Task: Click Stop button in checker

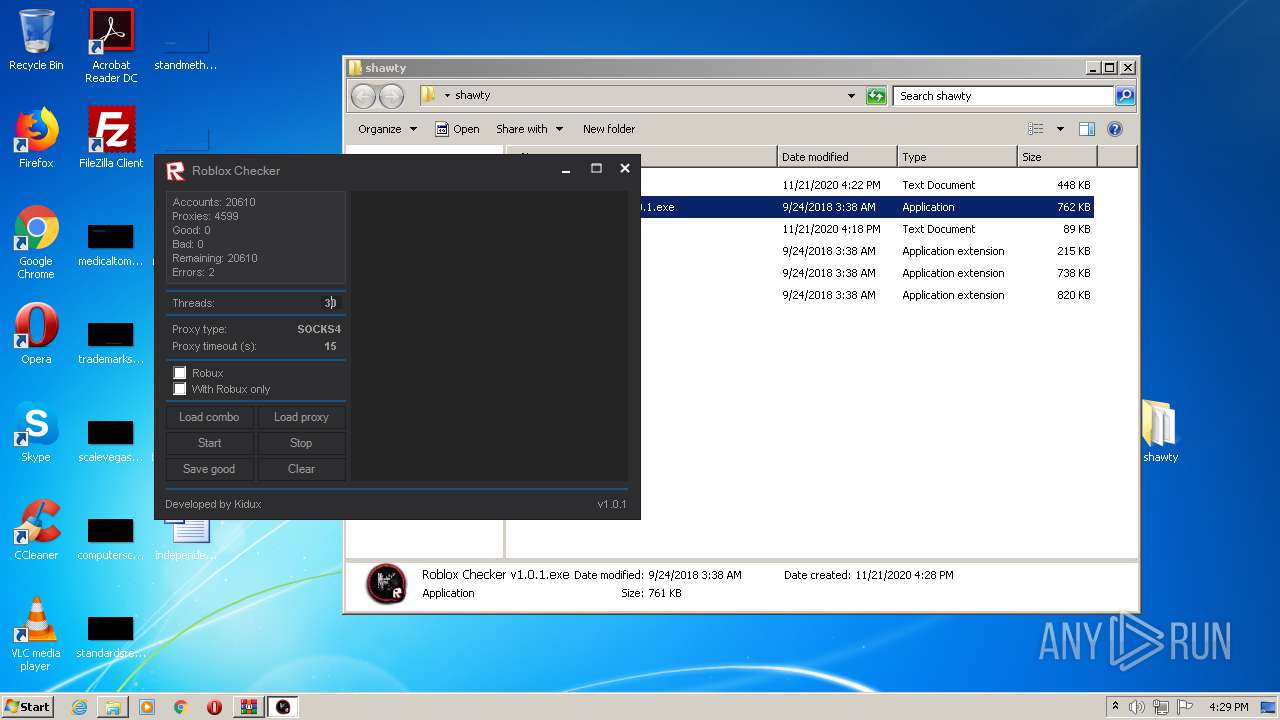Action: (301, 443)
